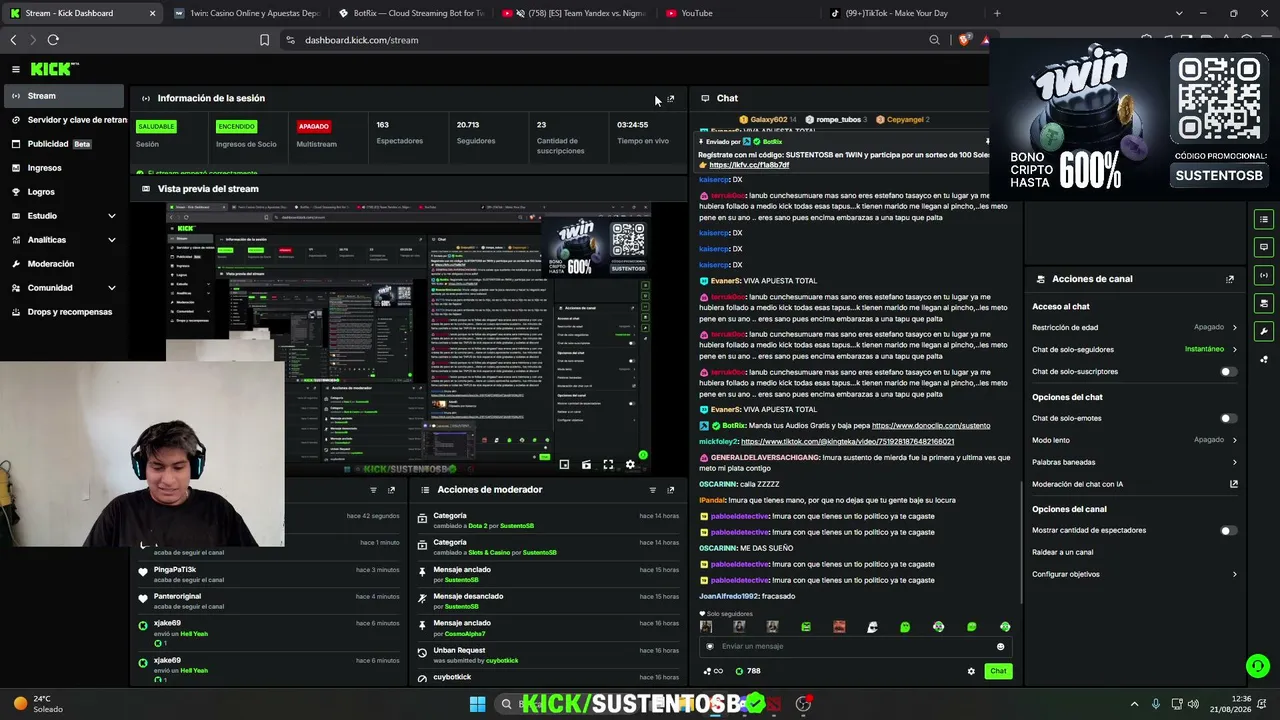This screenshot has width=1280, height=720.
Task: Toggle Chat de solo-suscriptores switch
Action: 1228,372
